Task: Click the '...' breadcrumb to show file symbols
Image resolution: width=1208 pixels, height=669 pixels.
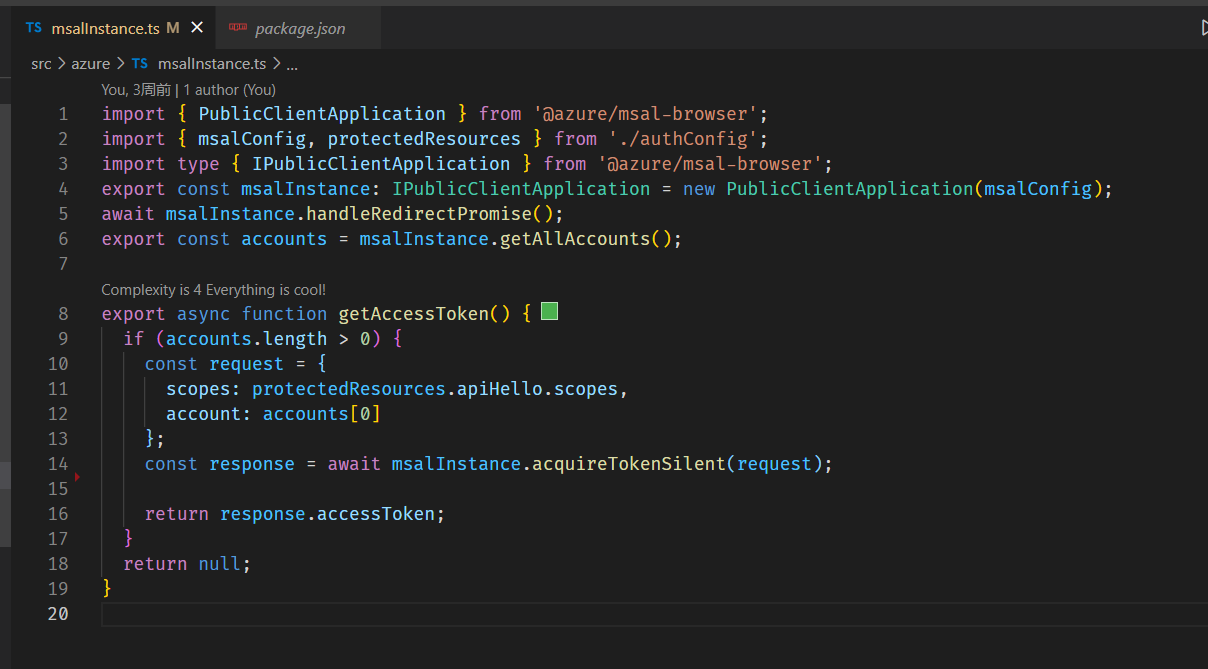Action: [x=291, y=63]
